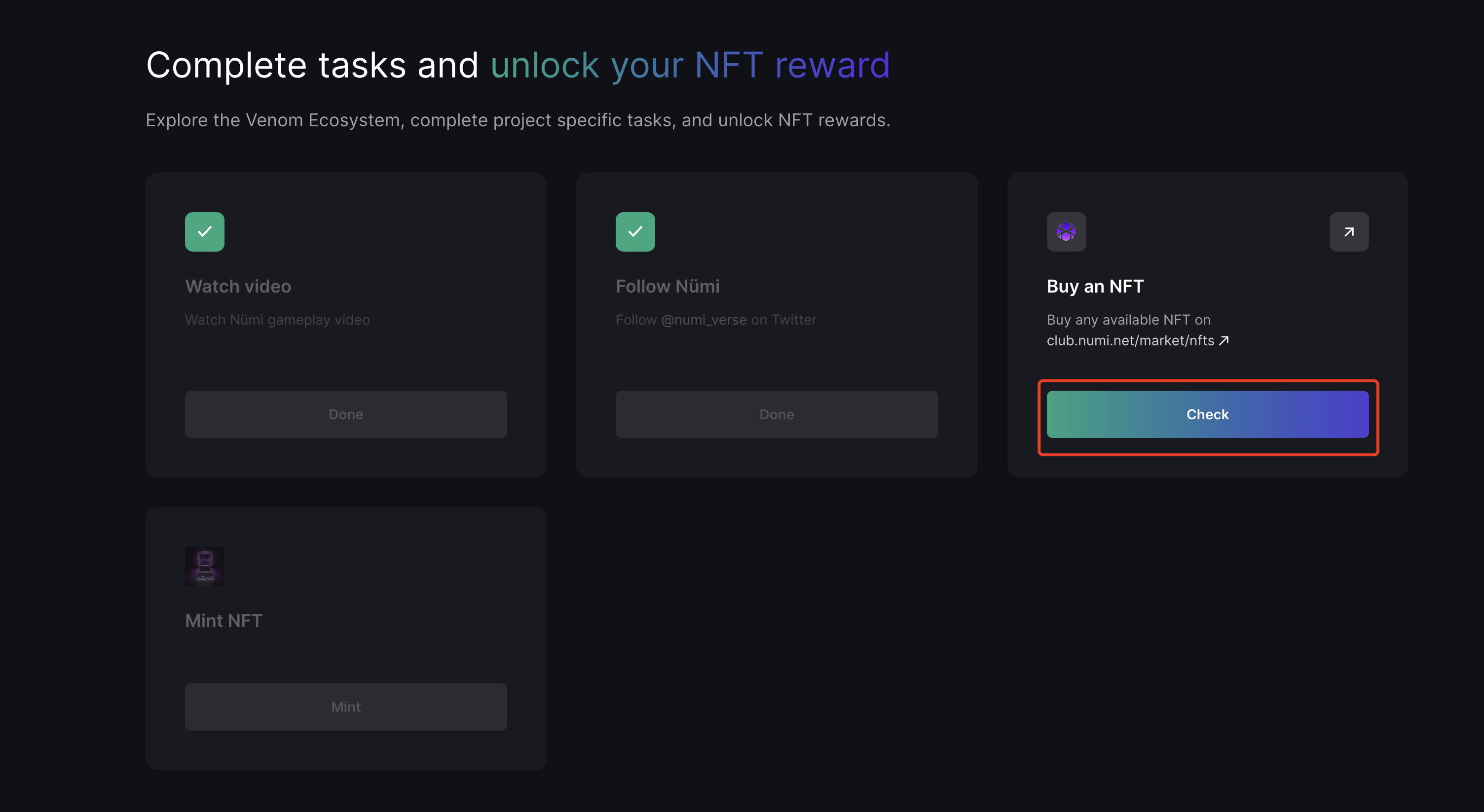Screen dimensions: 1484x812
Task: Select the Watch video card title
Action: pos(238,286)
